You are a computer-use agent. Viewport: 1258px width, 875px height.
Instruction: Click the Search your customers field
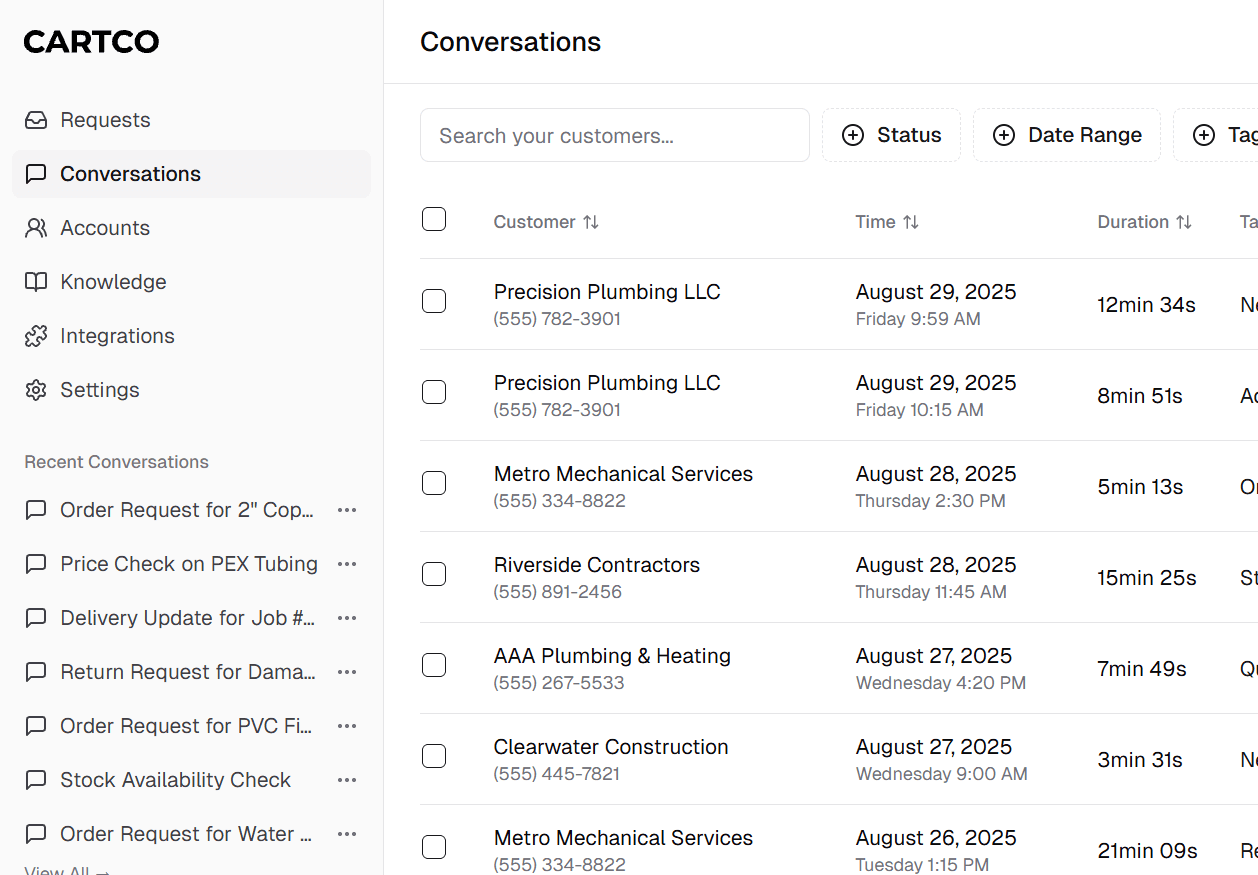click(x=614, y=135)
